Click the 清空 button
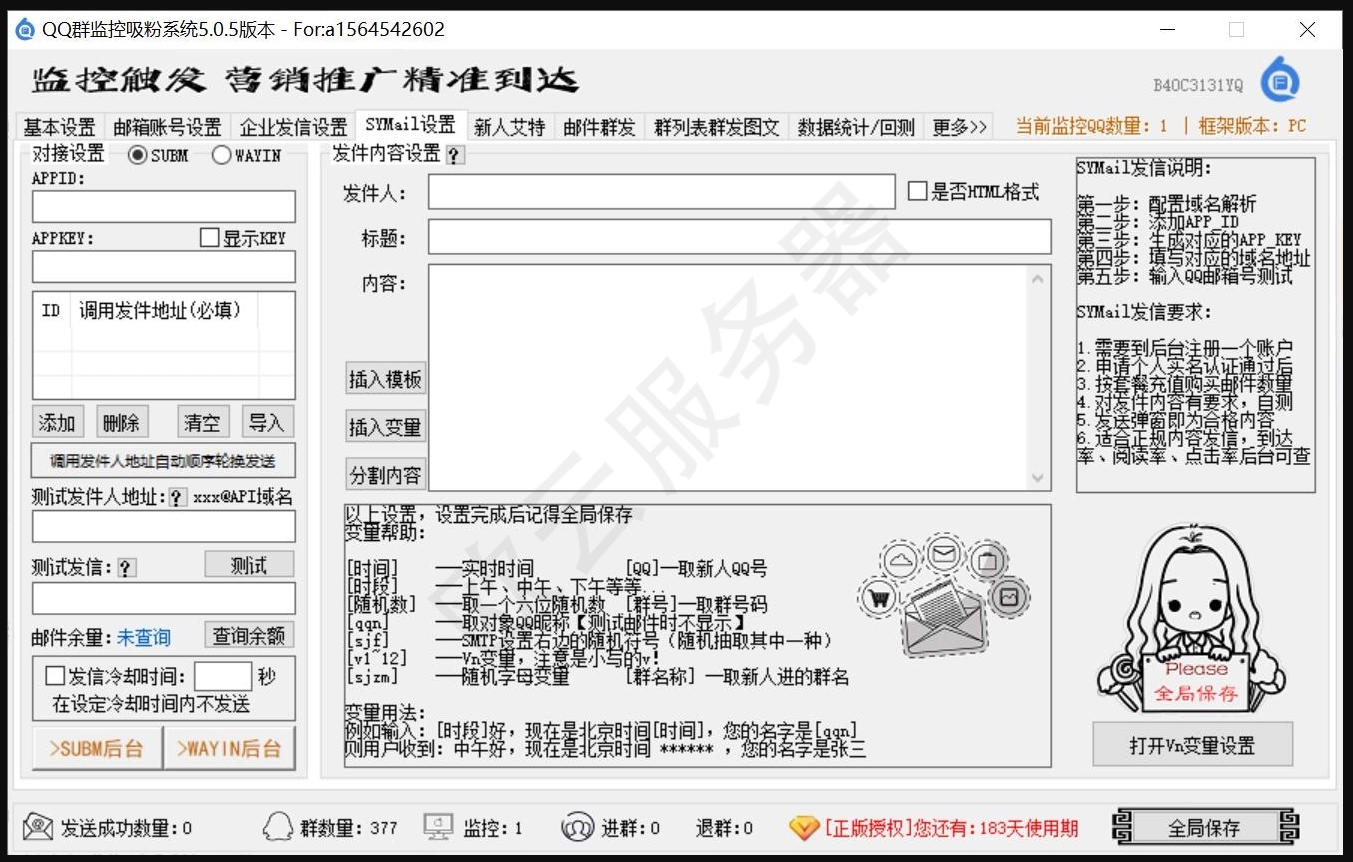This screenshot has width=1353, height=862. tap(202, 422)
